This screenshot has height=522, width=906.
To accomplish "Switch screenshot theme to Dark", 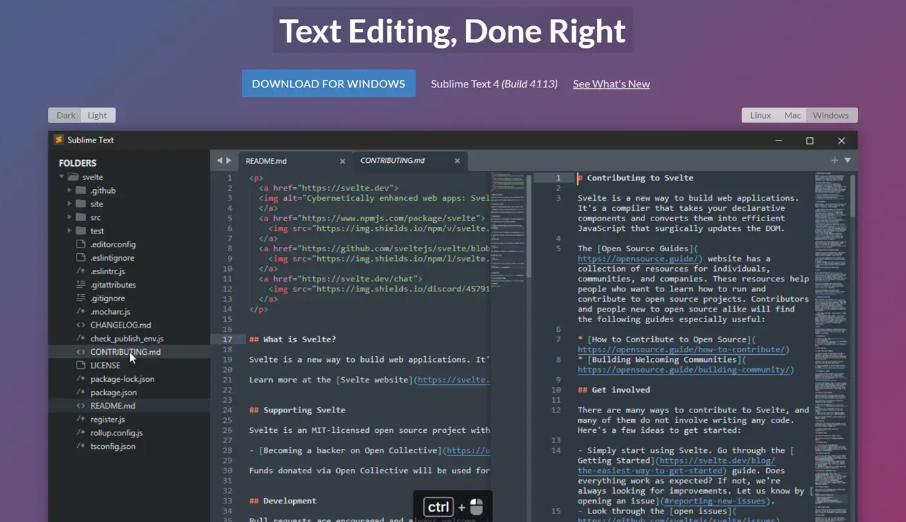I will click(65, 116).
